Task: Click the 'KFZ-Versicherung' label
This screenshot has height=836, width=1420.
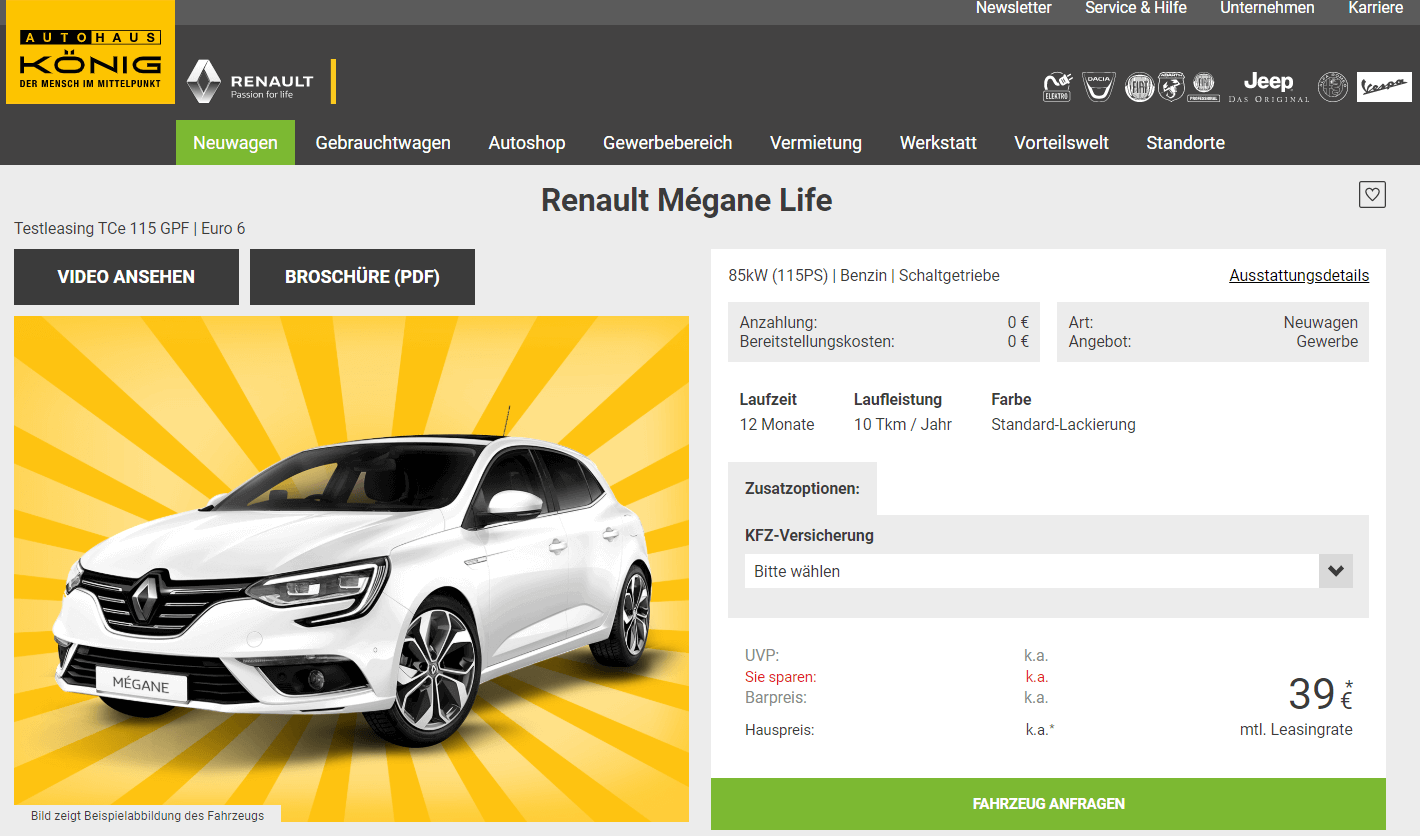Action: coord(809,535)
